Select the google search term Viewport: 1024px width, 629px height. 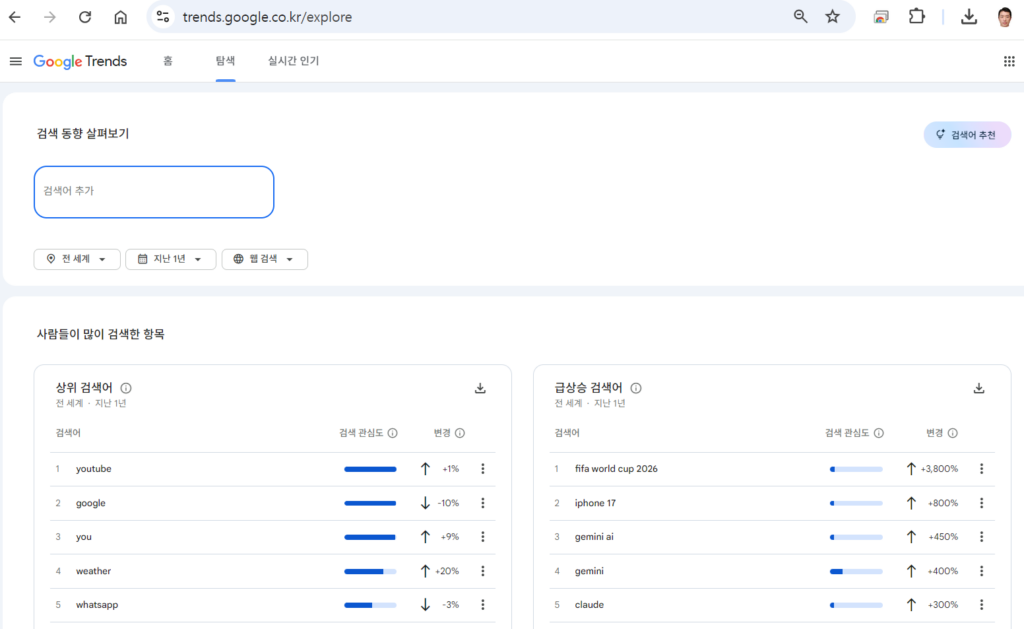[x=91, y=503]
